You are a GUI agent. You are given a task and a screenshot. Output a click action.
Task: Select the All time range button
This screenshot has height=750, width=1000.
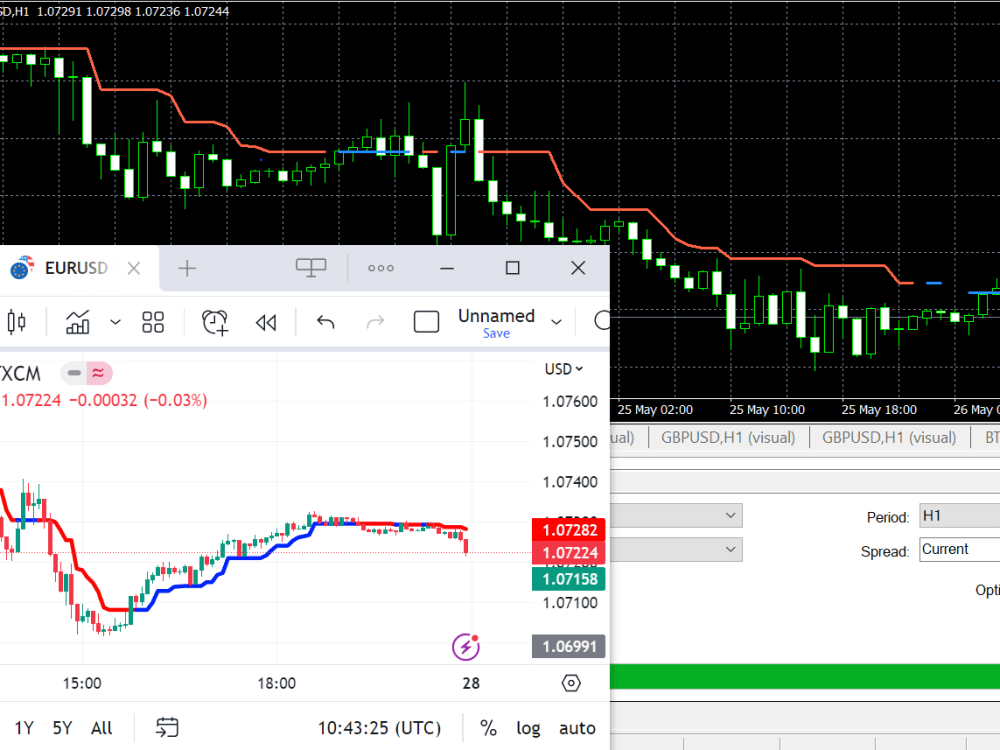tap(101, 728)
